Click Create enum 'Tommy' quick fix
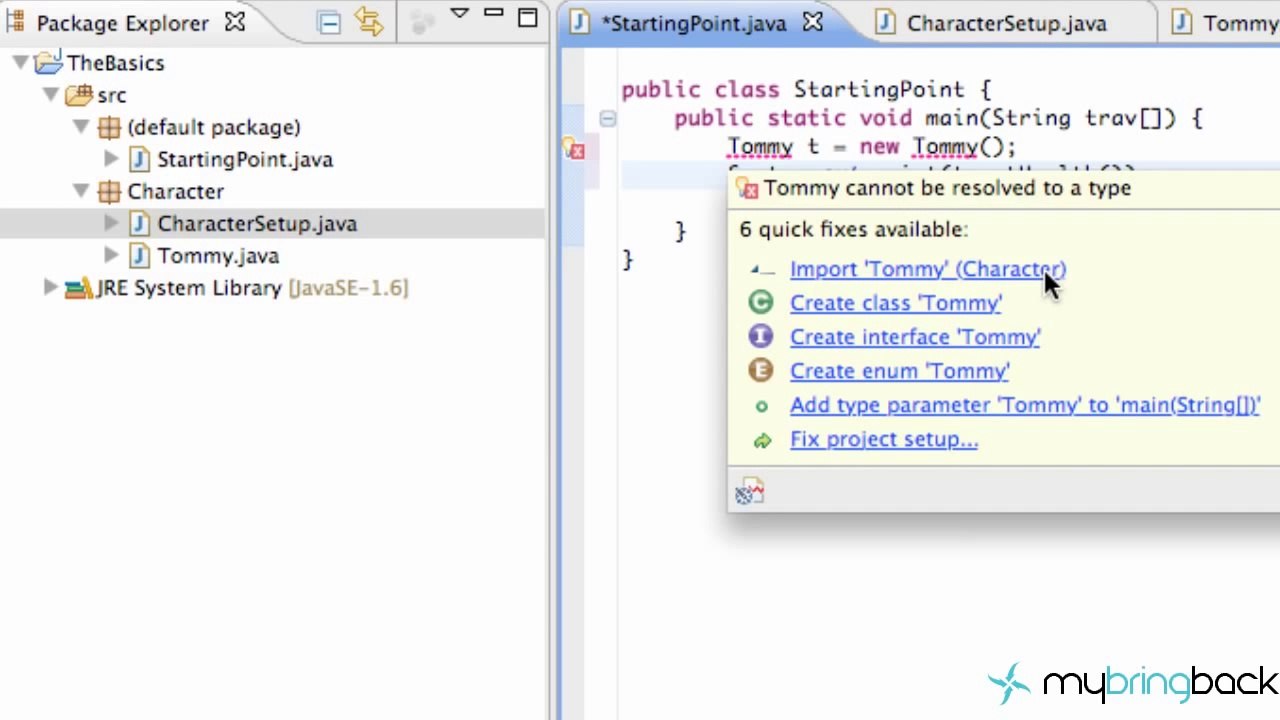The width and height of the screenshot is (1280, 720). [x=900, y=371]
